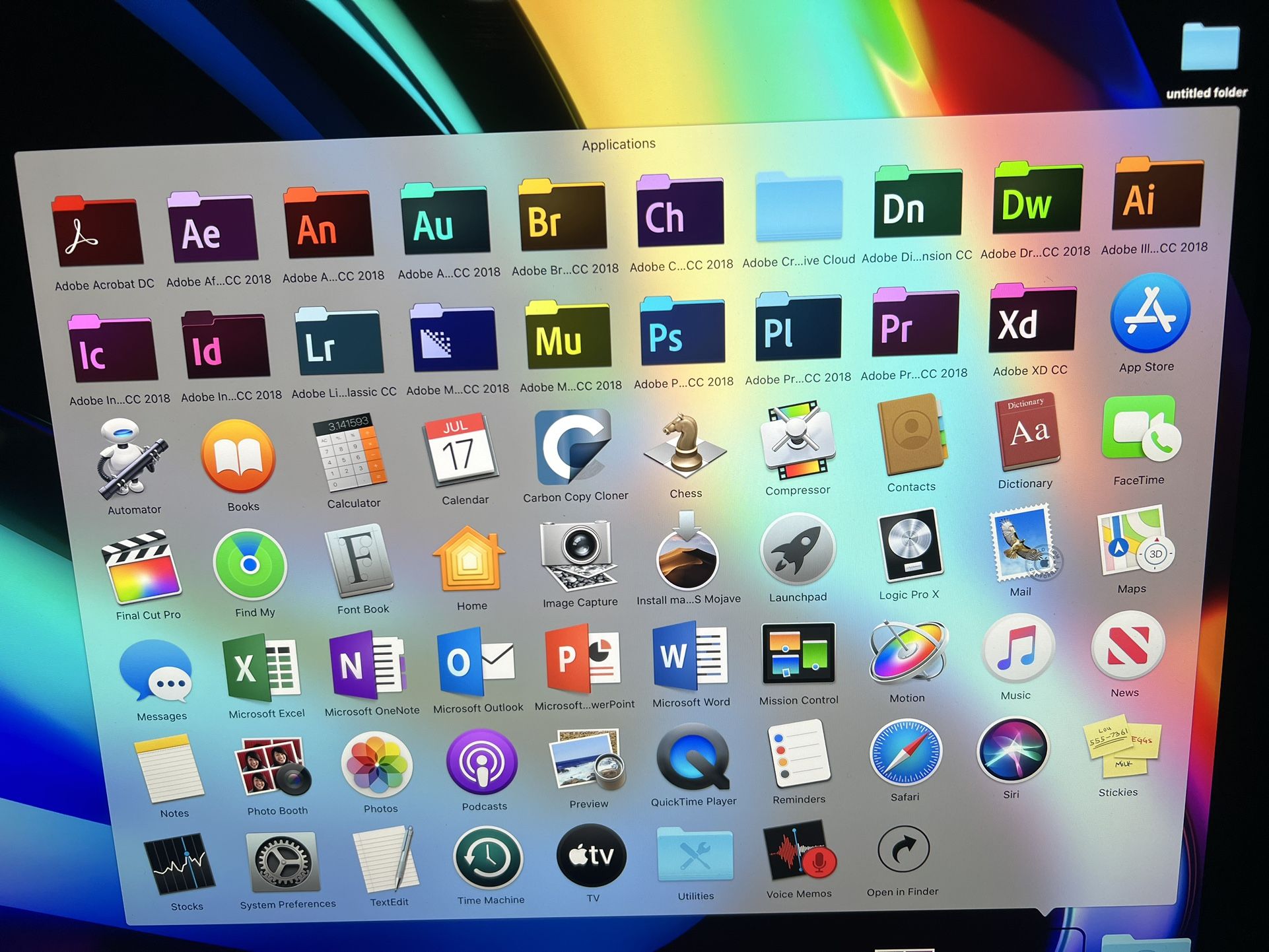Launch Time Machine
The width and height of the screenshot is (1269, 952).
(x=488, y=858)
